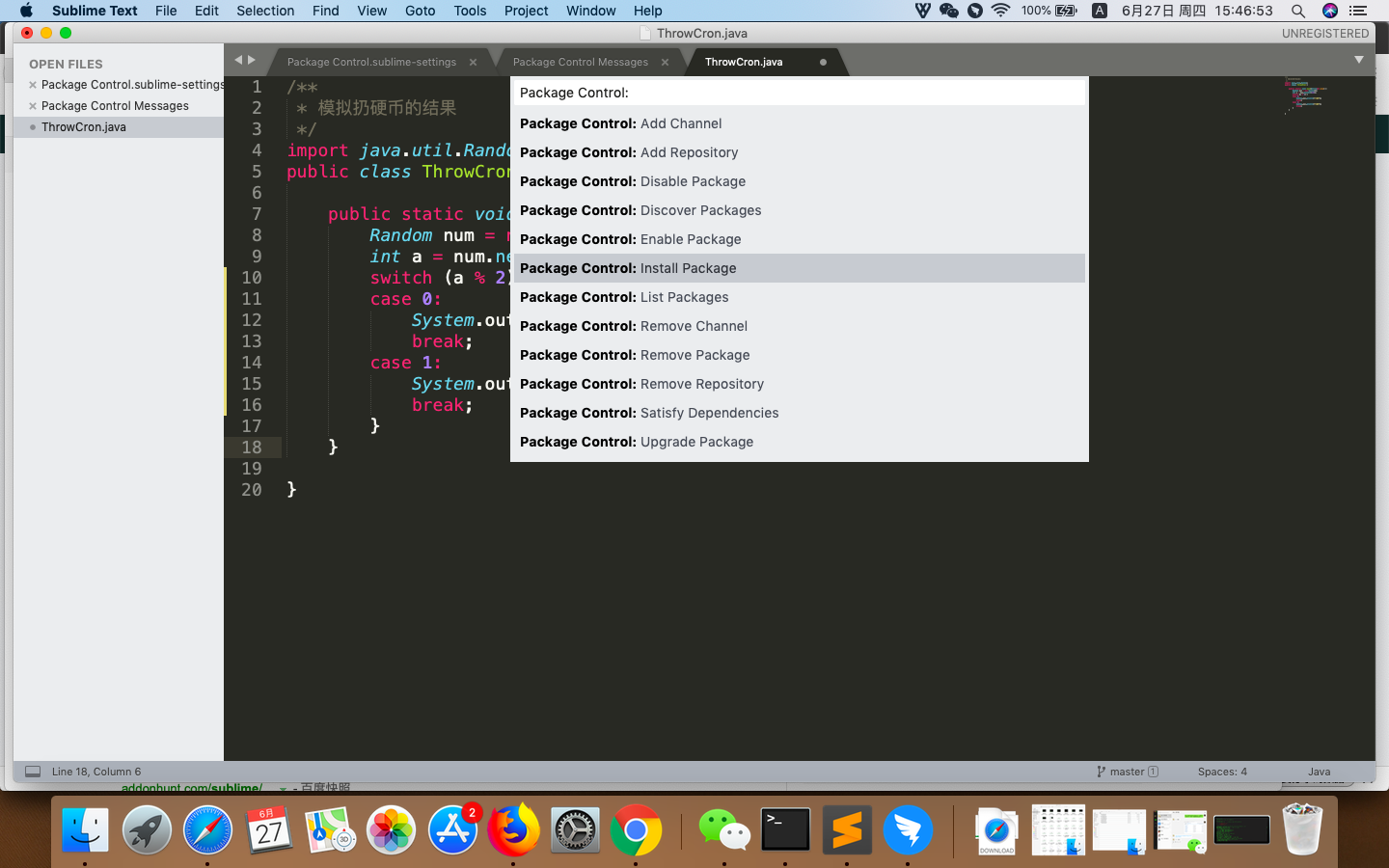Choose Package Control: Disable Package

click(x=800, y=181)
